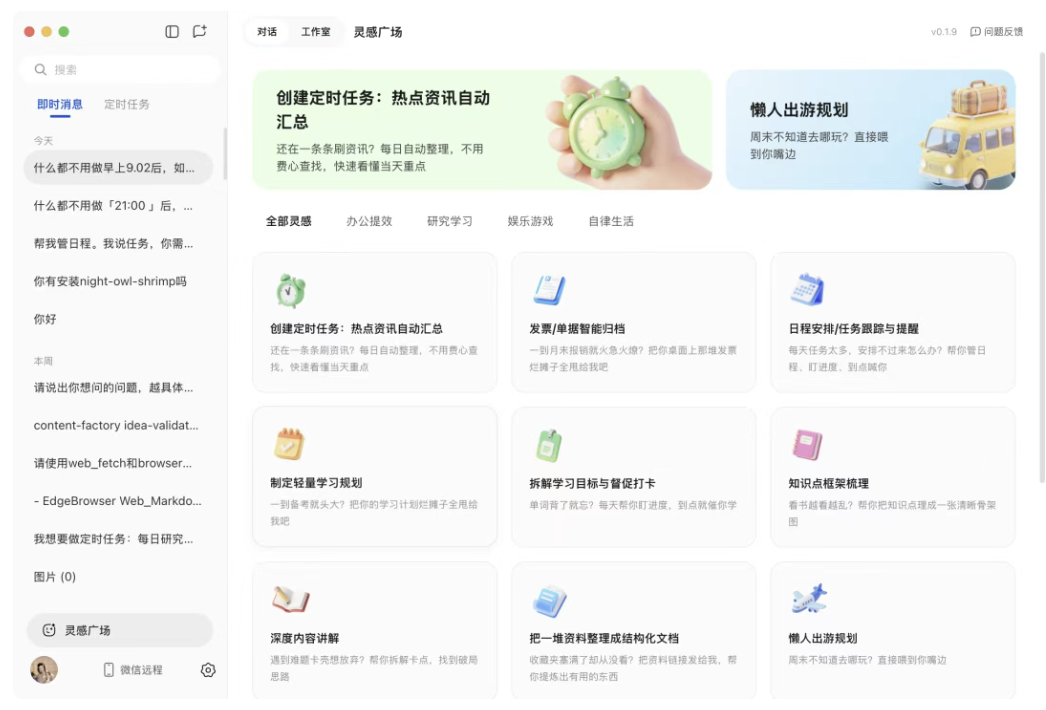
Task: Click the alarm clock icon on 热点资讯自动汇总 card
Action: coord(289,291)
